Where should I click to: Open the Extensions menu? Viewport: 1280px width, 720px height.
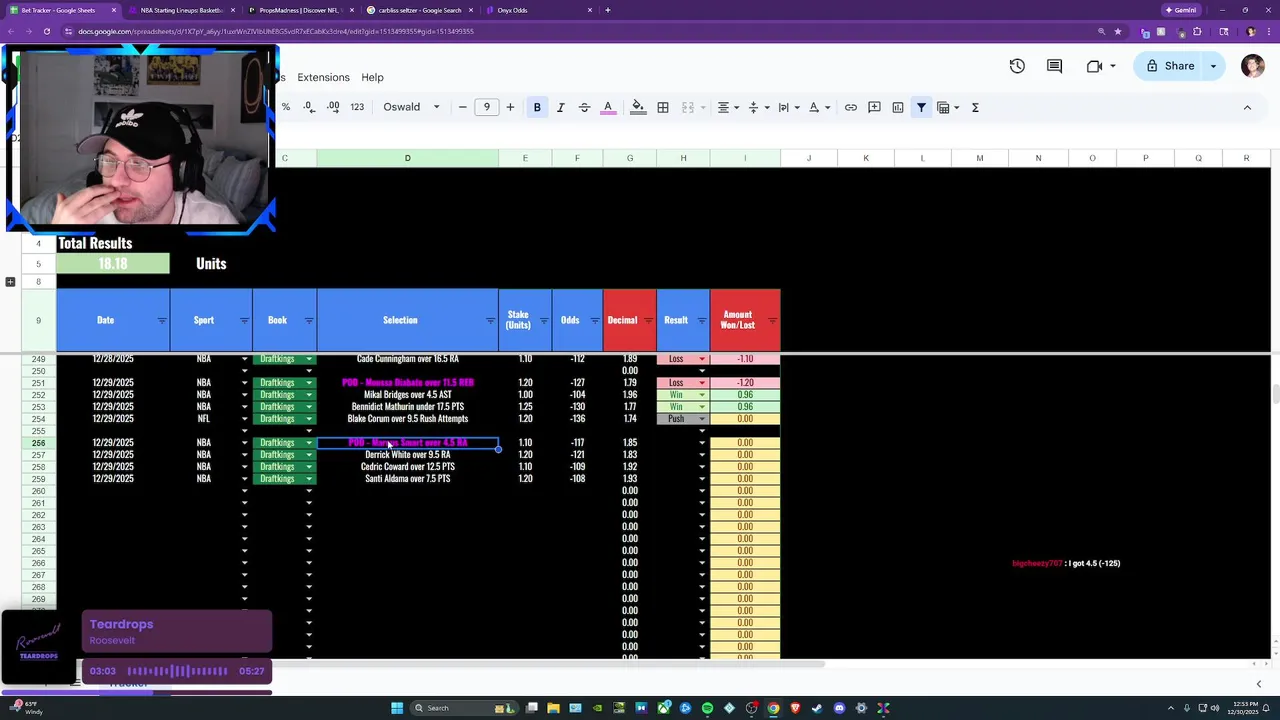pos(323,77)
